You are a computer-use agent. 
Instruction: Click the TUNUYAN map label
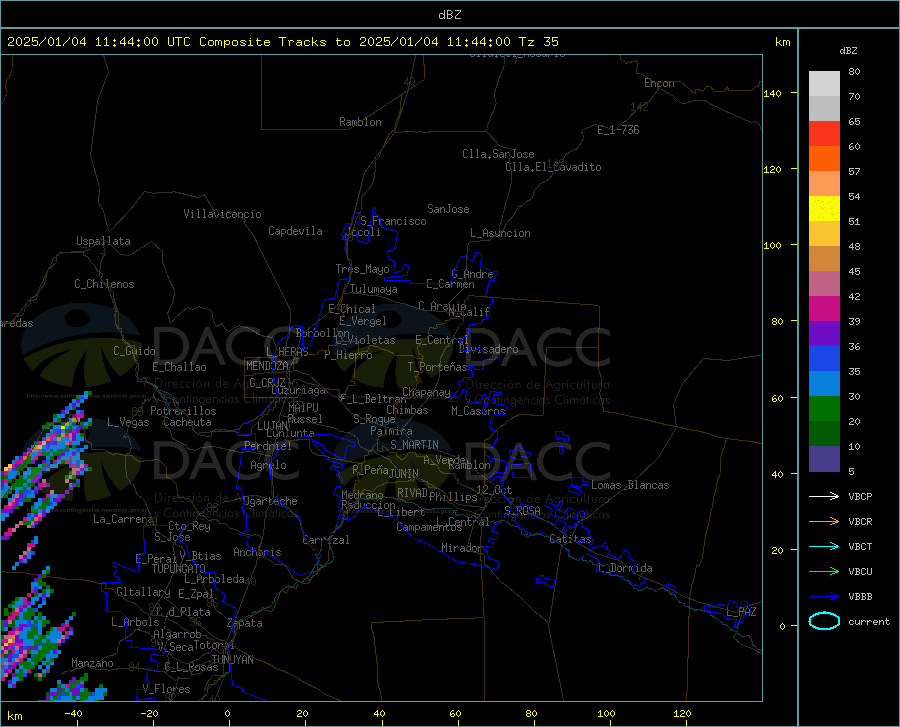coord(232,660)
